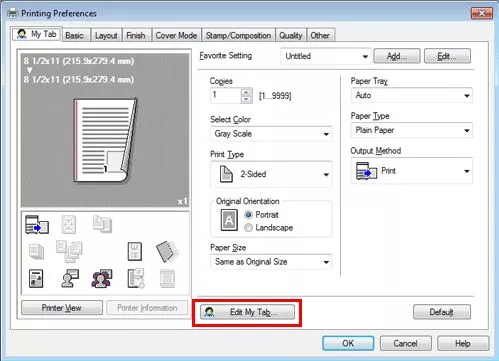The height and width of the screenshot is (361, 499).
Task: Click the Copies number input field
Action: pyautogui.click(x=226, y=96)
